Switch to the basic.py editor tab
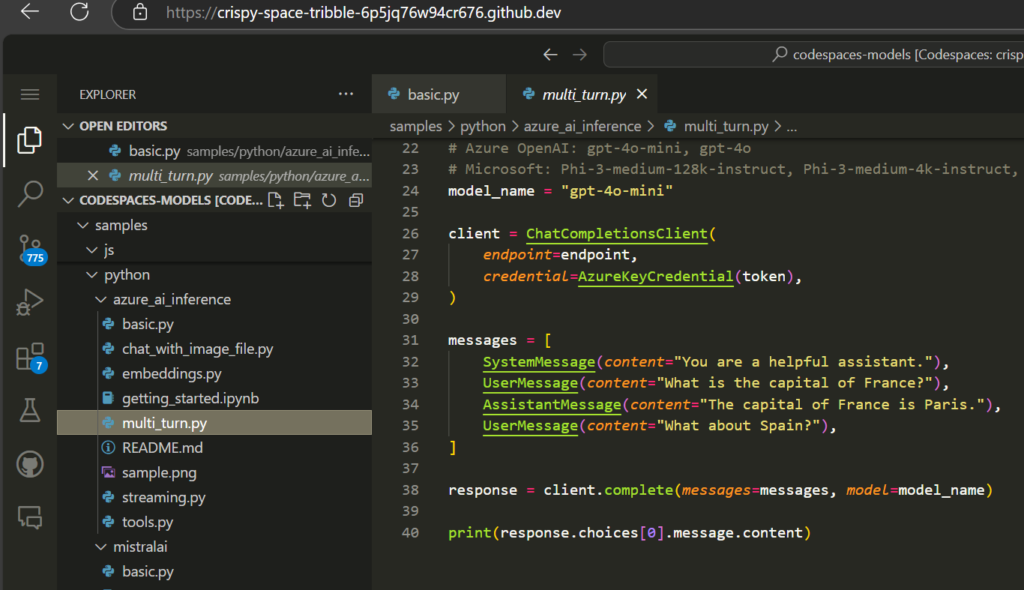This screenshot has height=590, width=1024. pyautogui.click(x=432, y=95)
